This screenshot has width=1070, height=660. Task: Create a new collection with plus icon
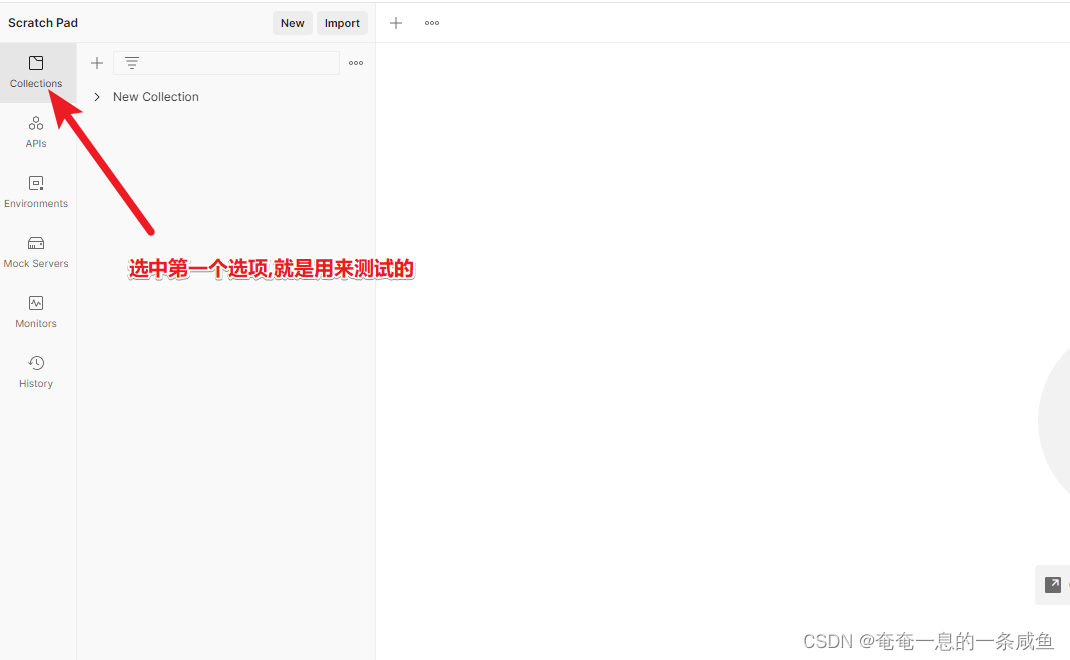coord(97,63)
